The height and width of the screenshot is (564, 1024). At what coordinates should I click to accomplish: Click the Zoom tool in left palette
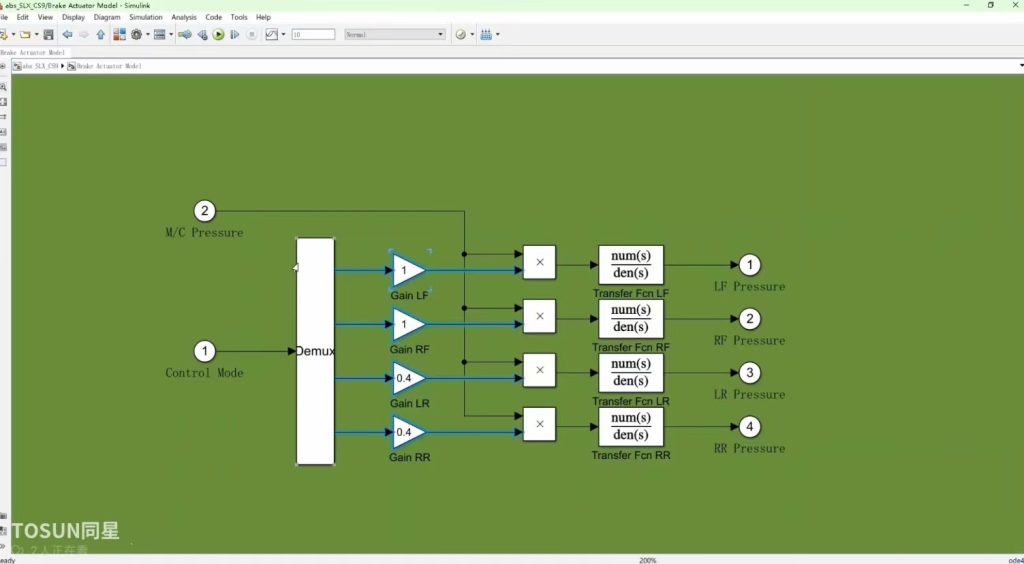click(4, 87)
